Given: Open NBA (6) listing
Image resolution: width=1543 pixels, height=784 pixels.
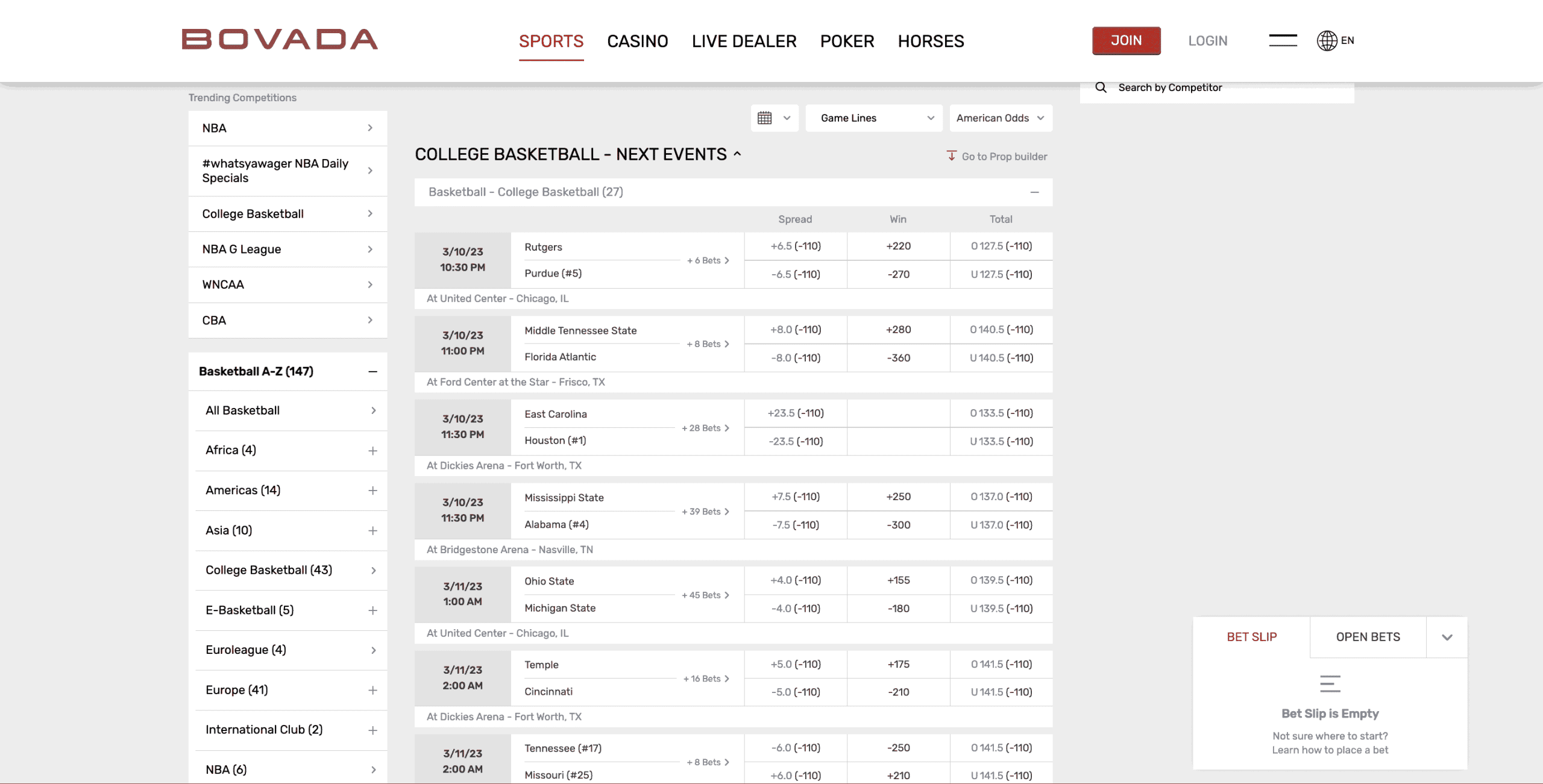Looking at the screenshot, I should point(291,770).
